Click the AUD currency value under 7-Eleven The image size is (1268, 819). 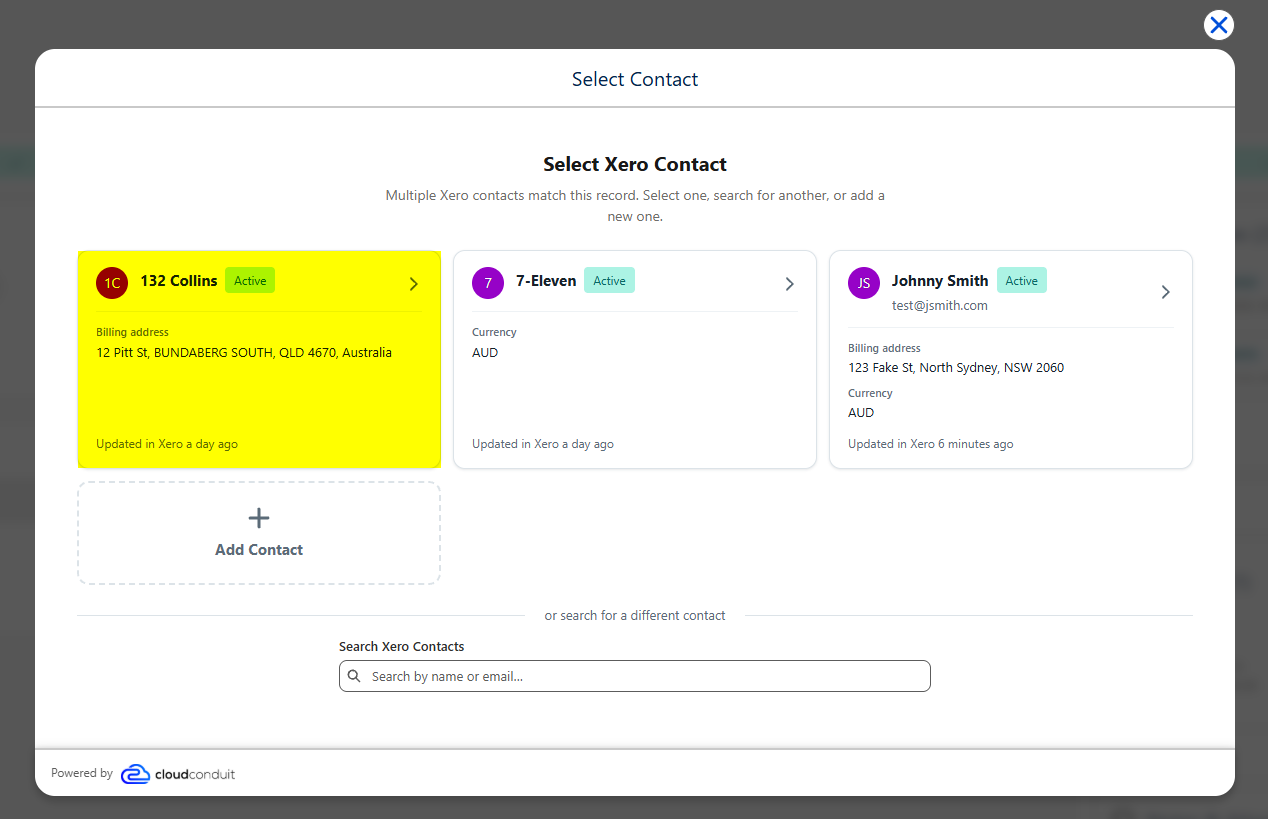pyautogui.click(x=485, y=353)
